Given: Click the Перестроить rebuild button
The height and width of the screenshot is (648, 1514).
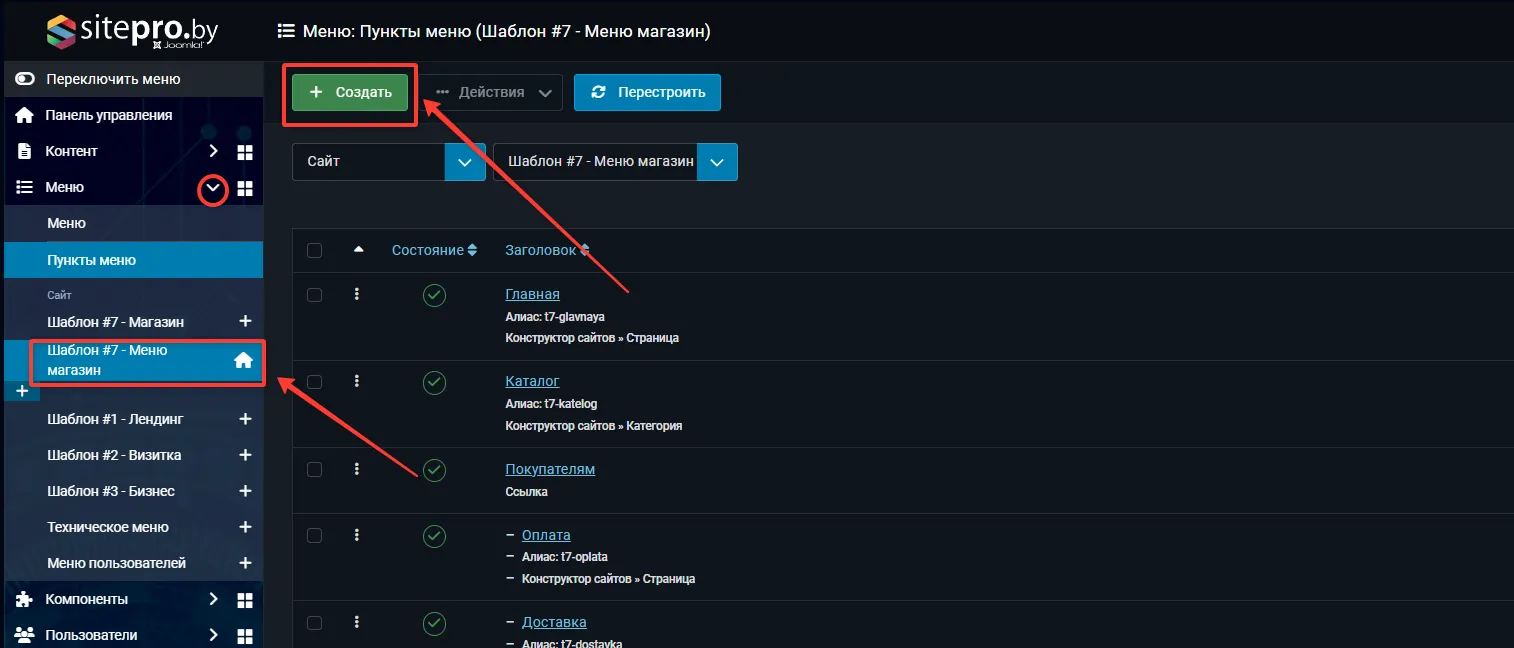Looking at the screenshot, I should pyautogui.click(x=647, y=92).
